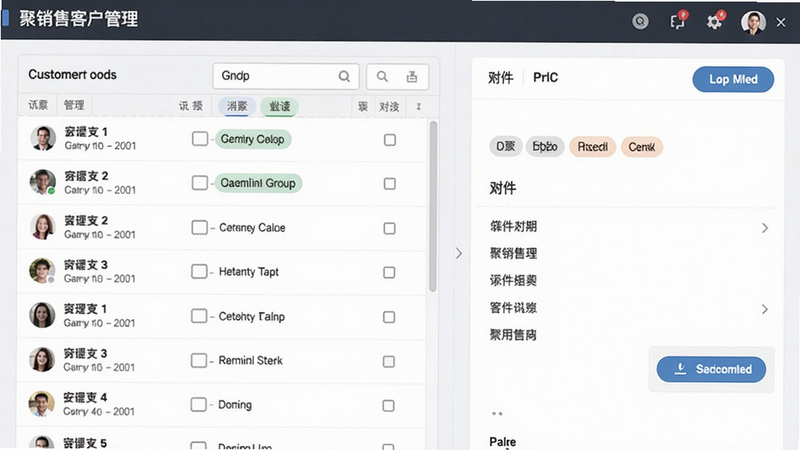Collapse panel with the middle divider chevron
Viewport: 800px width, 450px height.
459,253
